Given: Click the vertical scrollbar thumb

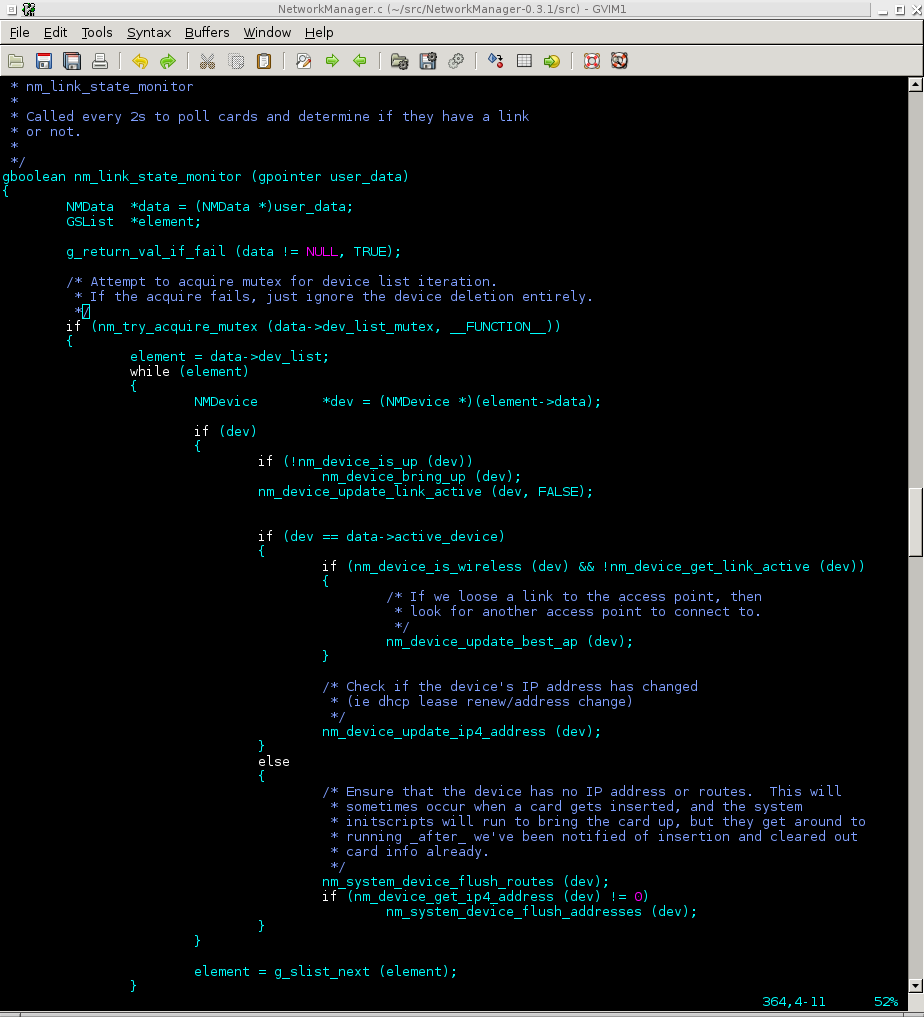Looking at the screenshot, I should click(916, 522).
